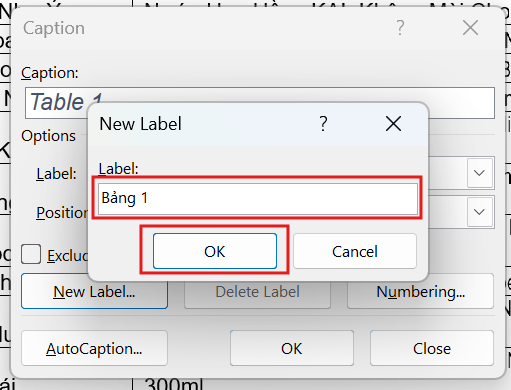Open the Numbering... options
The width and height of the screenshot is (511, 390).
[420, 292]
